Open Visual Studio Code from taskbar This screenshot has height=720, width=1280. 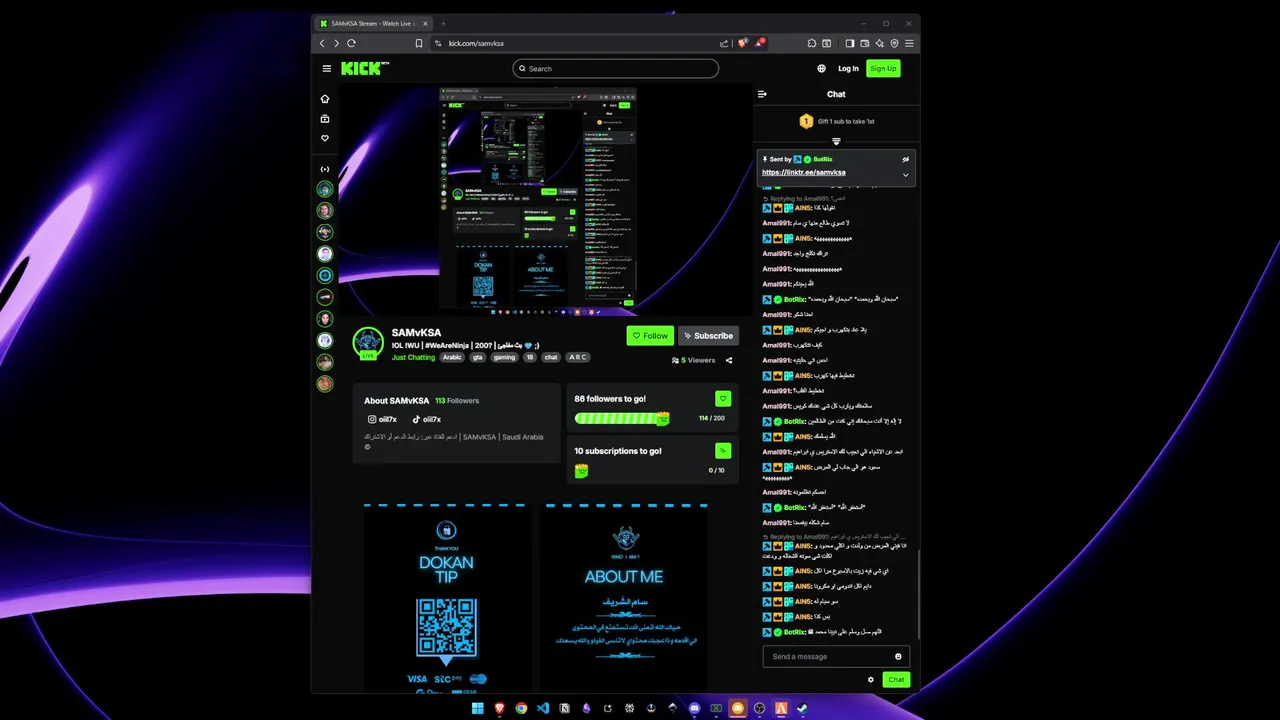click(543, 708)
